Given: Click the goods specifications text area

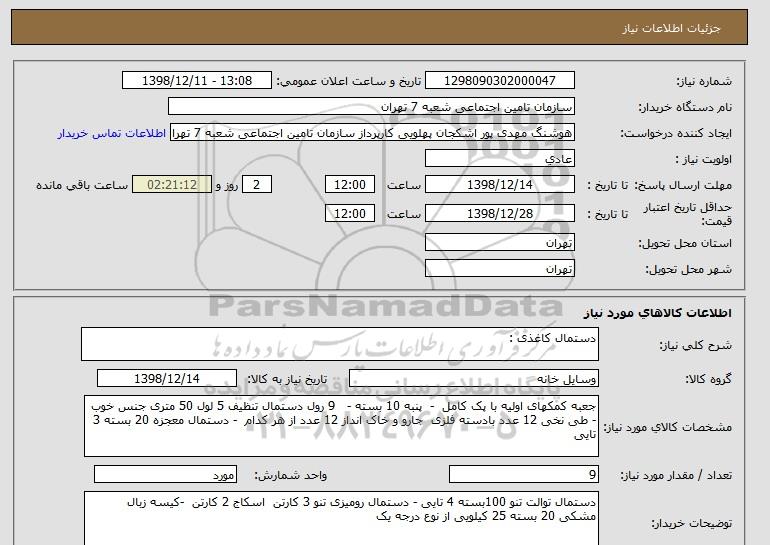Looking at the screenshot, I should click(x=341, y=426).
